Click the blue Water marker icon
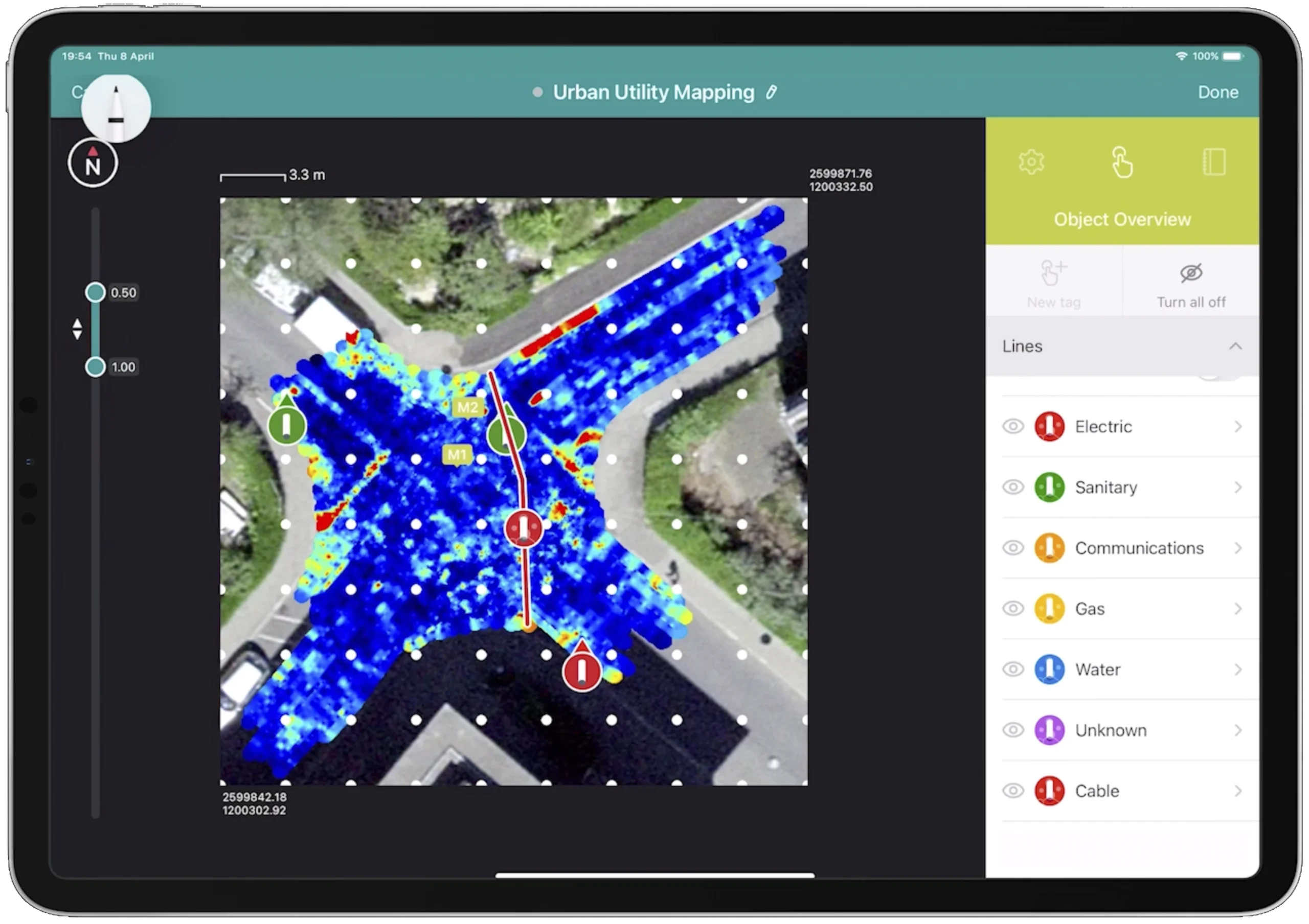Viewport: 1309px width, 924px height. 1049,669
